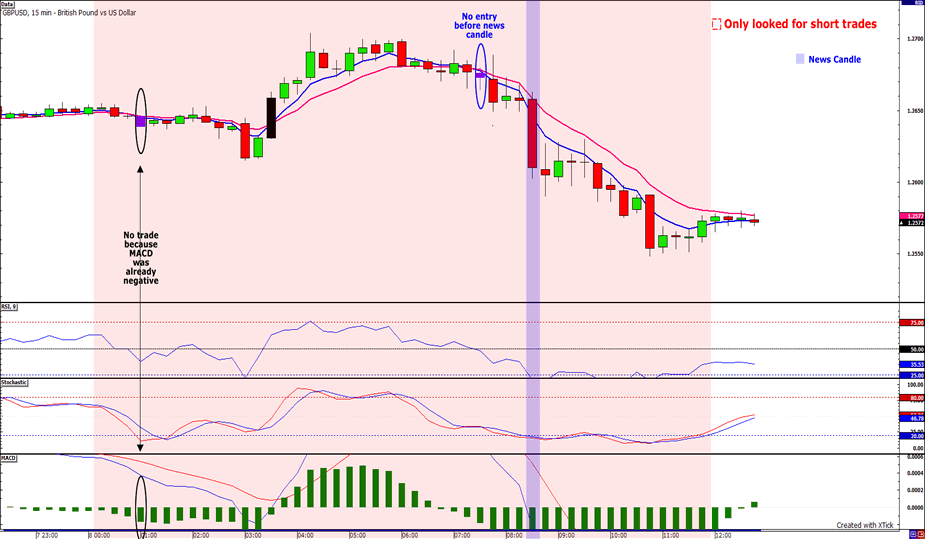Click the dashed red legend box icon
925x539 pixels.
716,24
